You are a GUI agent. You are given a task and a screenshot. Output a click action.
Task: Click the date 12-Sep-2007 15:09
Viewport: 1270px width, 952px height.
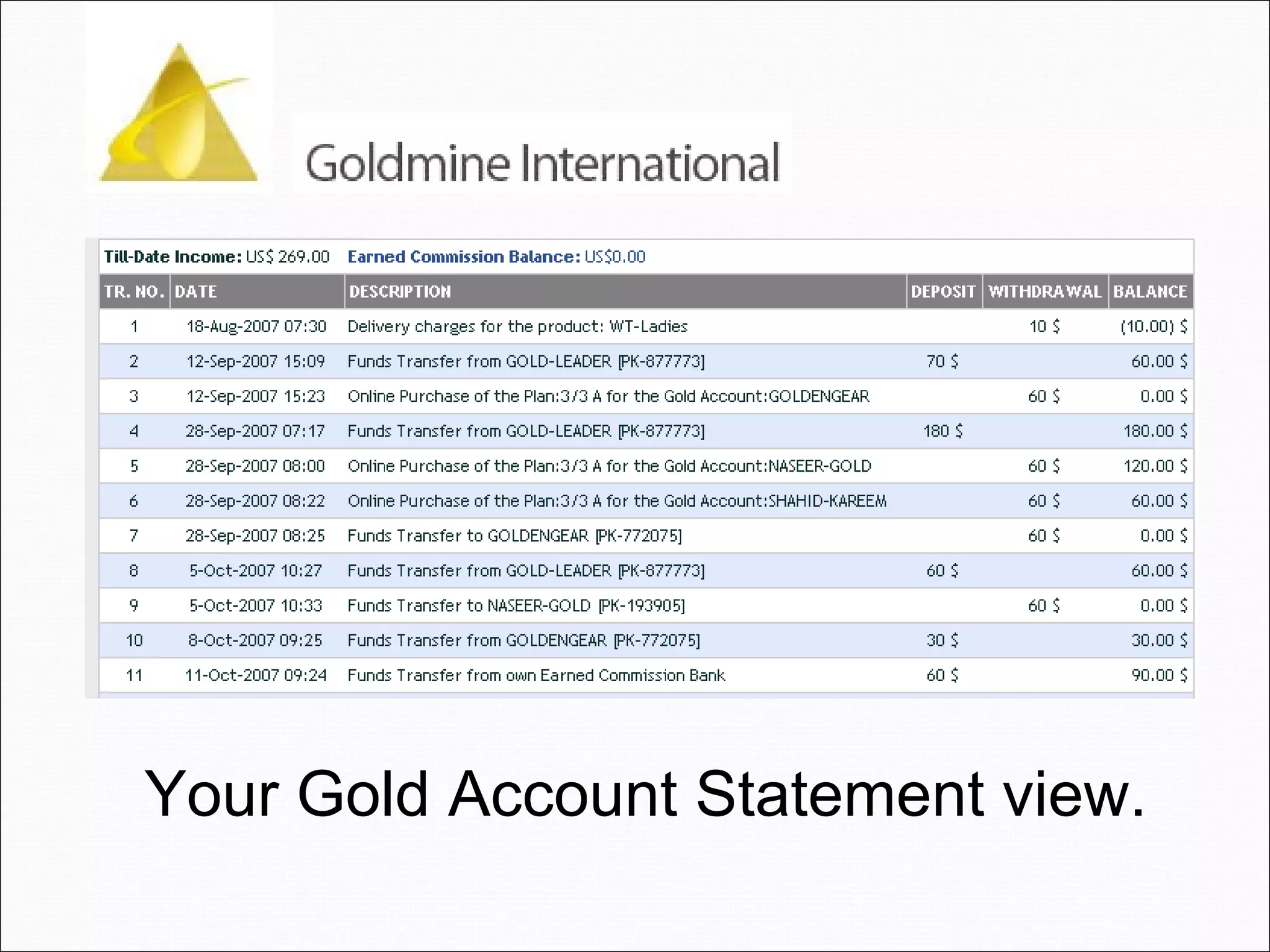pyautogui.click(x=255, y=361)
